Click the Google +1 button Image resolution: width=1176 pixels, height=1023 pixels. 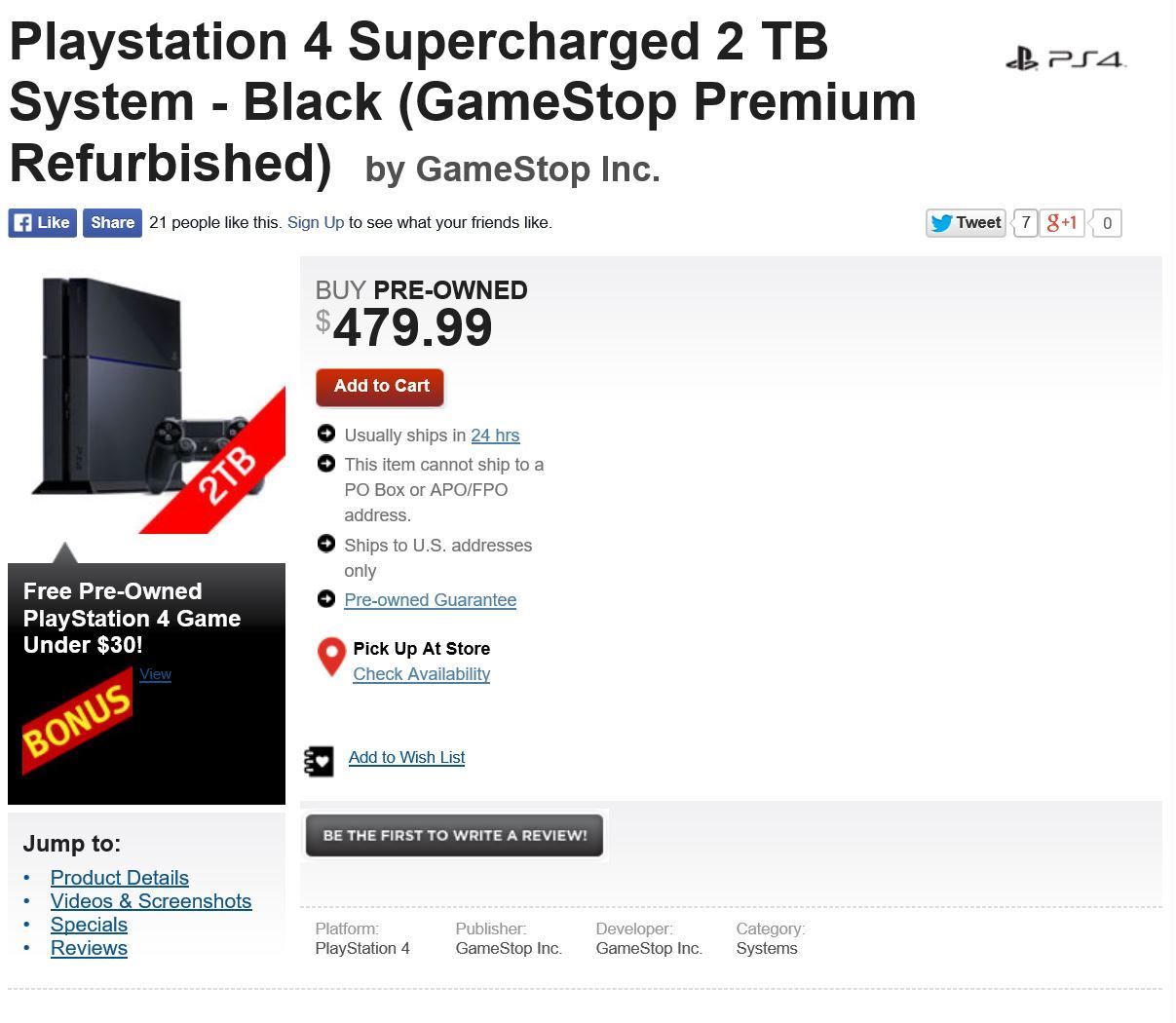(x=1062, y=223)
